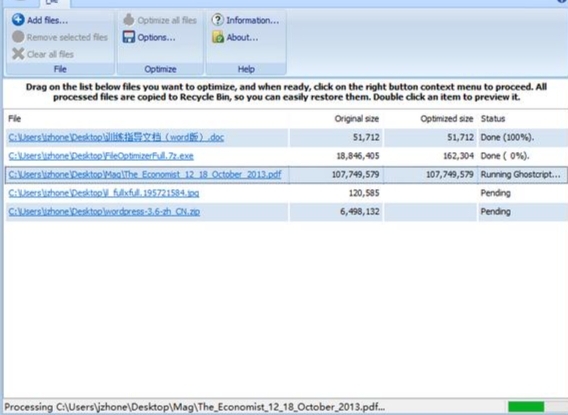Open the wordpress-3.6-zh_CN.zip link

(104, 212)
